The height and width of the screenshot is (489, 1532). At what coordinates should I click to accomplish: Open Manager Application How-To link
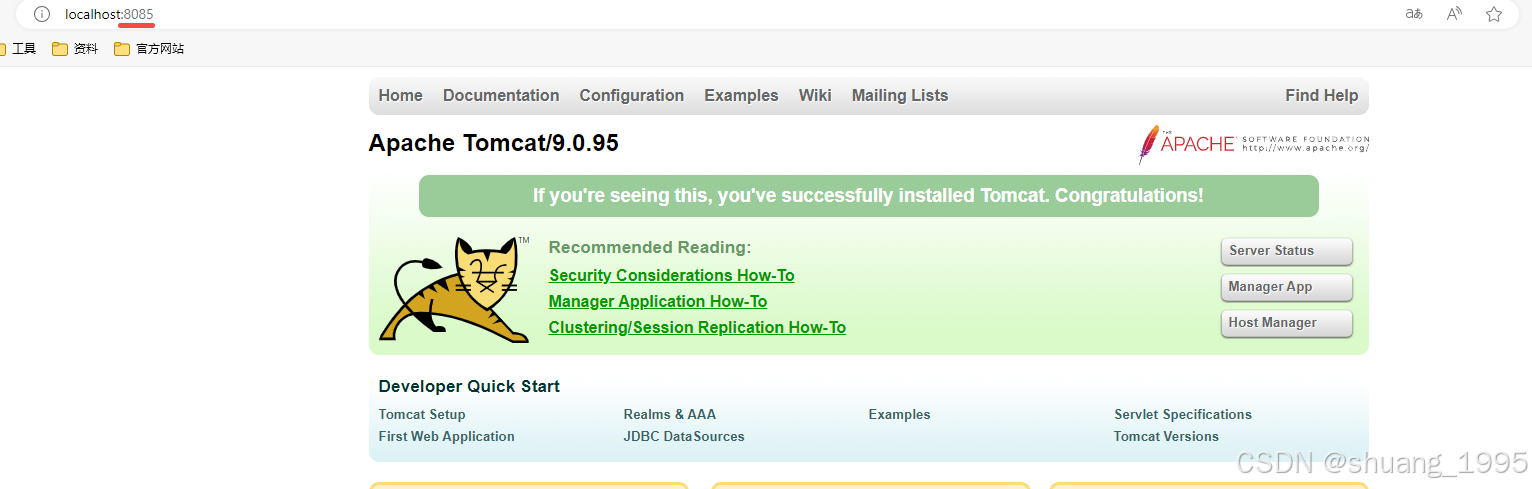point(658,302)
